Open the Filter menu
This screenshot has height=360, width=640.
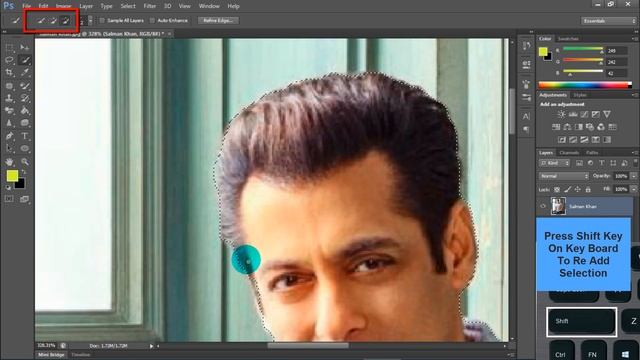coord(150,6)
